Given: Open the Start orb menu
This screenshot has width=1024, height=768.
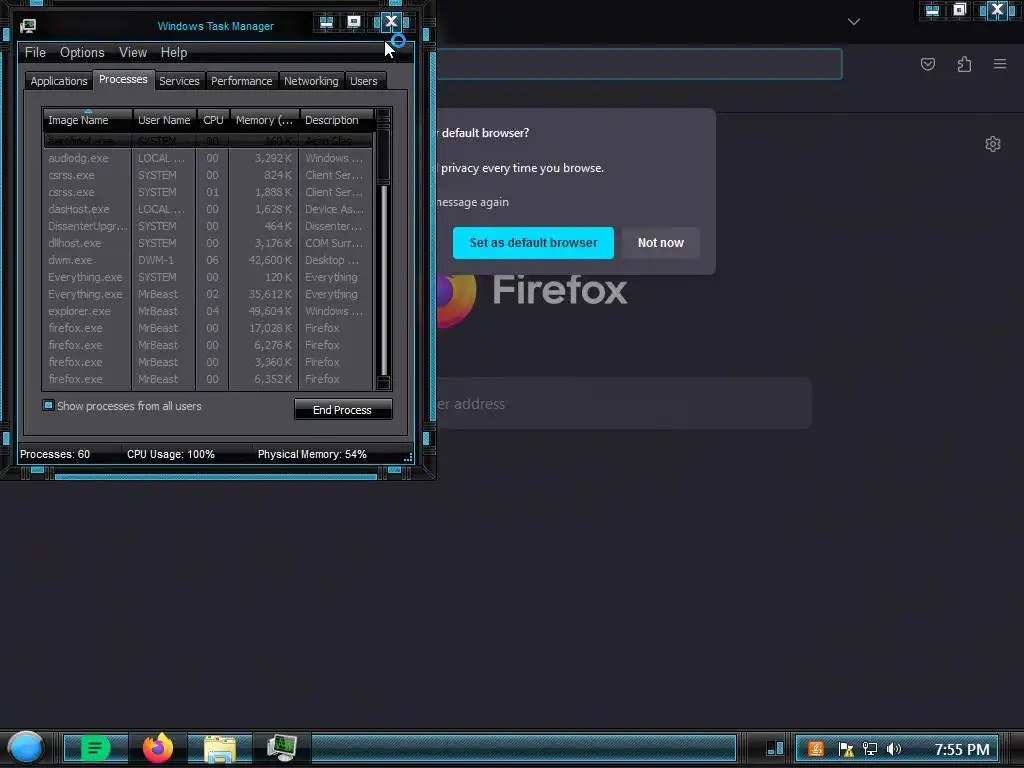Looking at the screenshot, I should (26, 748).
